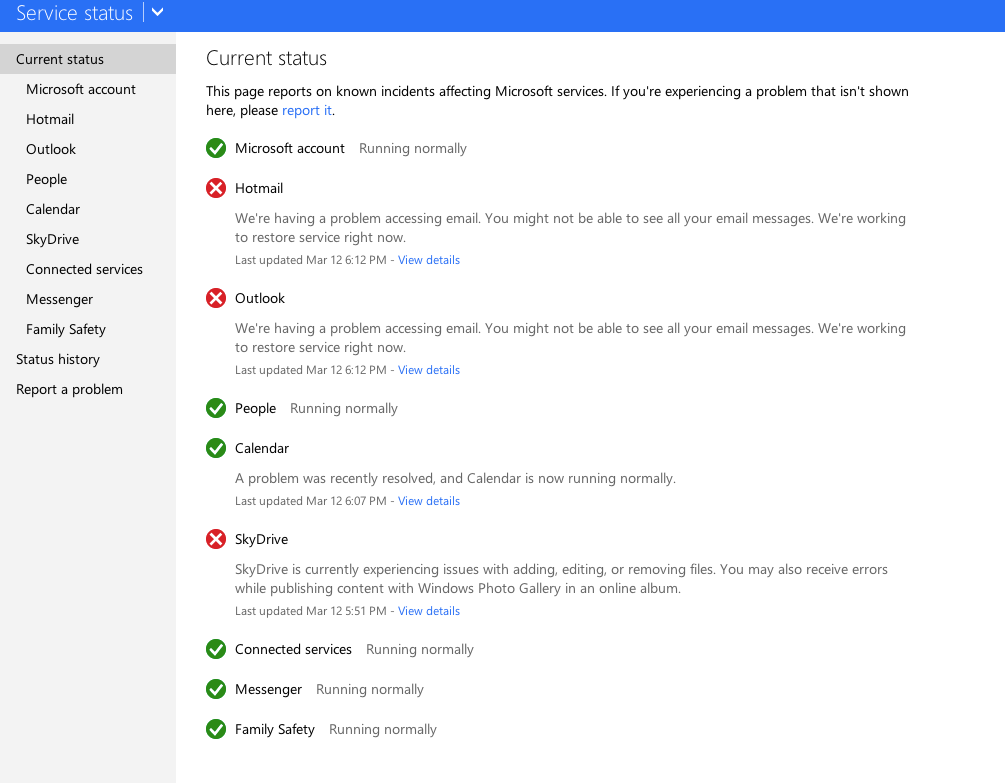View details for the Calendar resolution
The height and width of the screenshot is (783, 1005).
click(x=428, y=500)
